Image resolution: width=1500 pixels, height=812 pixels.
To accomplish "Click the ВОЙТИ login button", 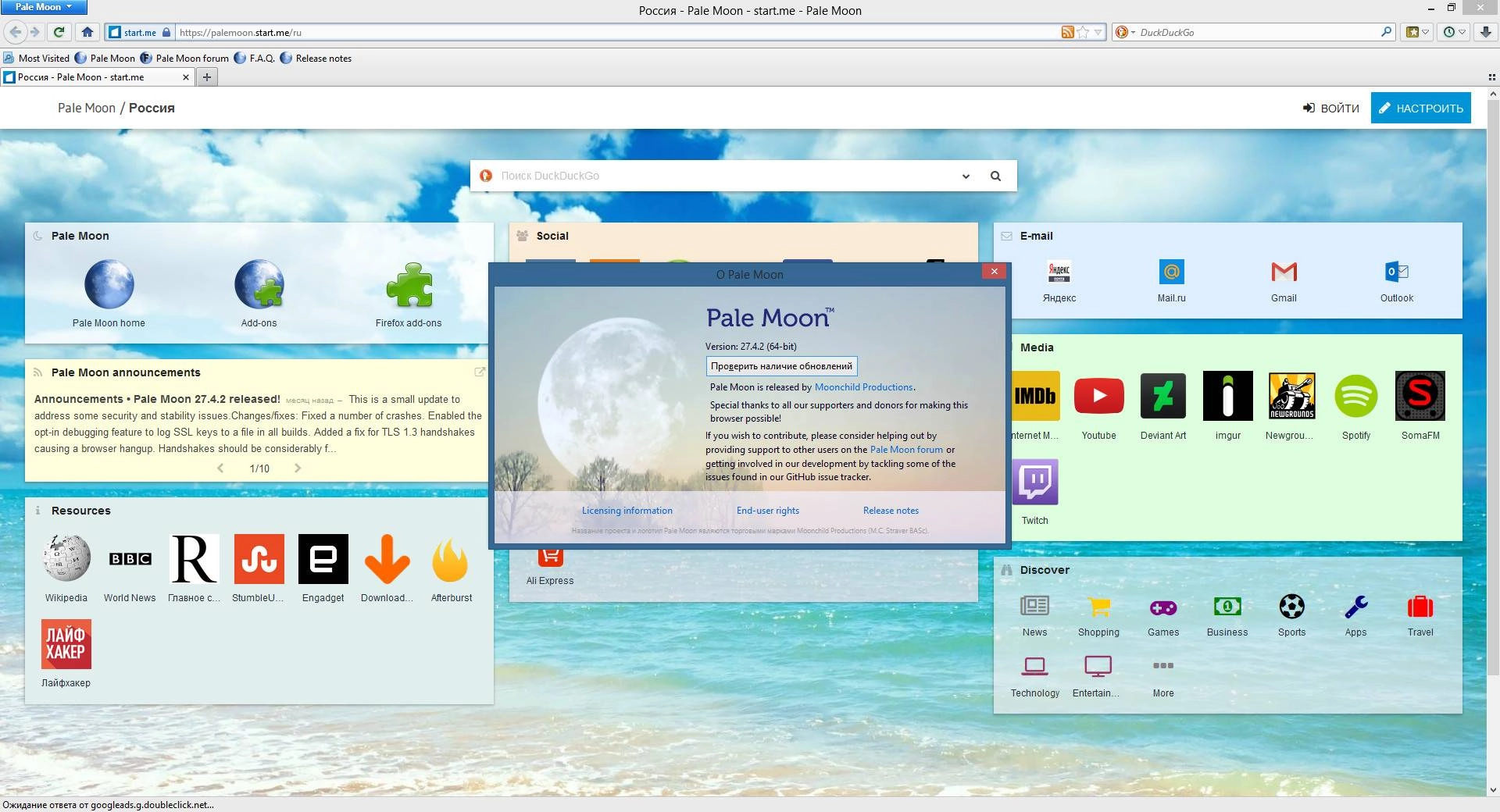I will point(1331,109).
